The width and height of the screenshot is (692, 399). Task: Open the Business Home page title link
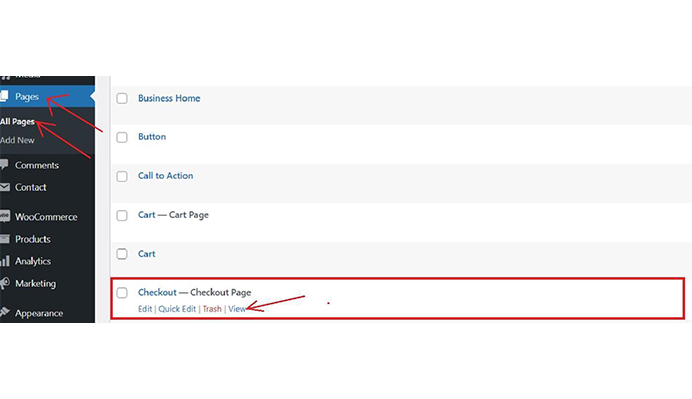coord(169,98)
